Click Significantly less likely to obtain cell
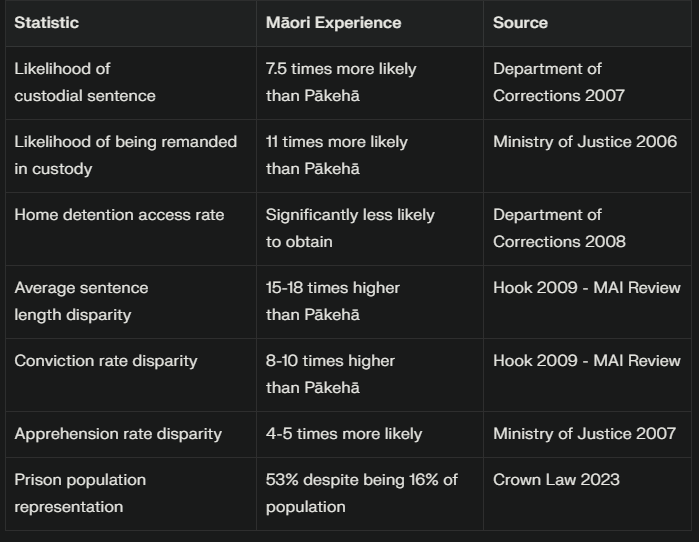The width and height of the screenshot is (699, 542). [350, 228]
